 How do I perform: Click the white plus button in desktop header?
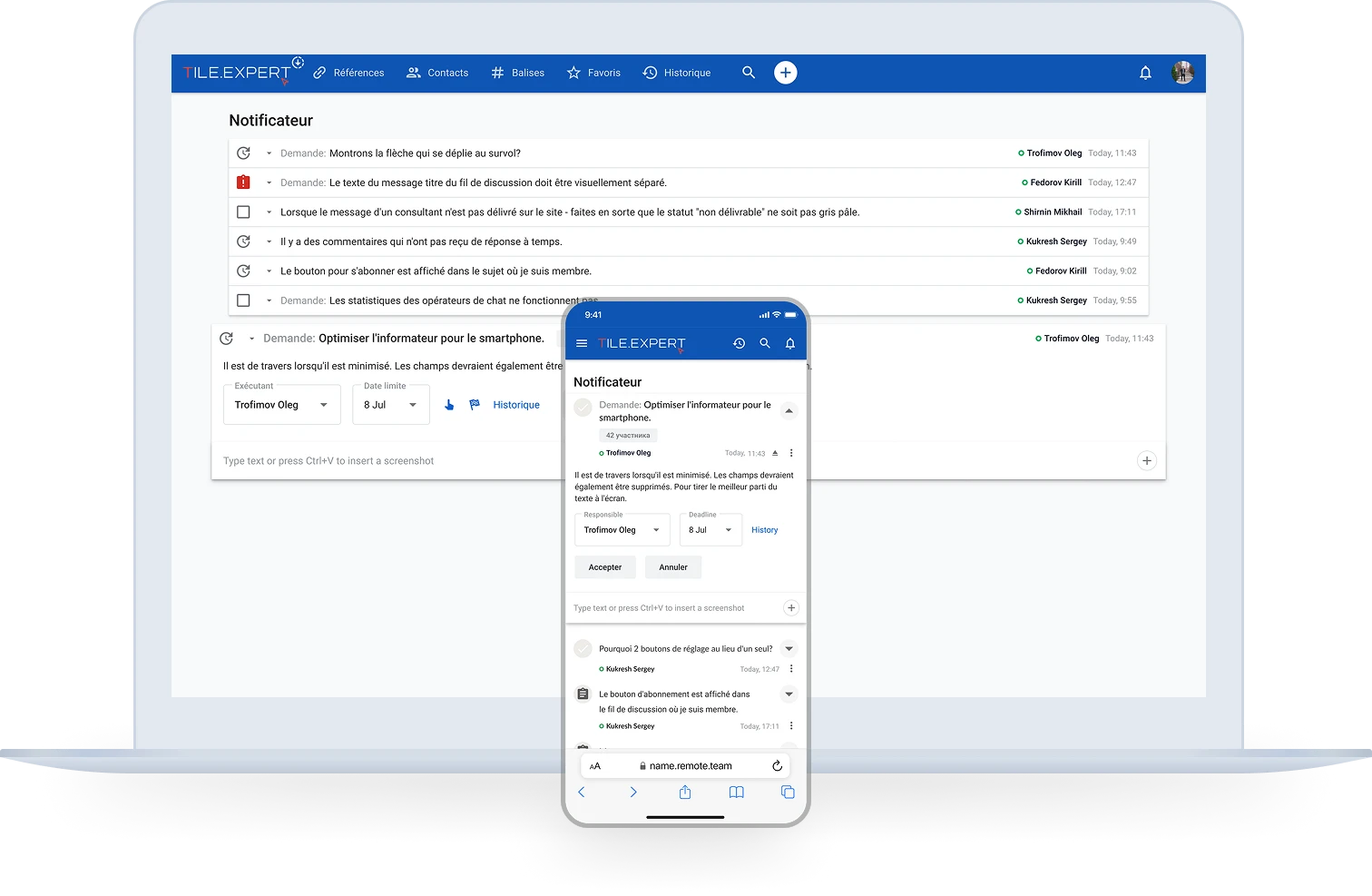786,73
